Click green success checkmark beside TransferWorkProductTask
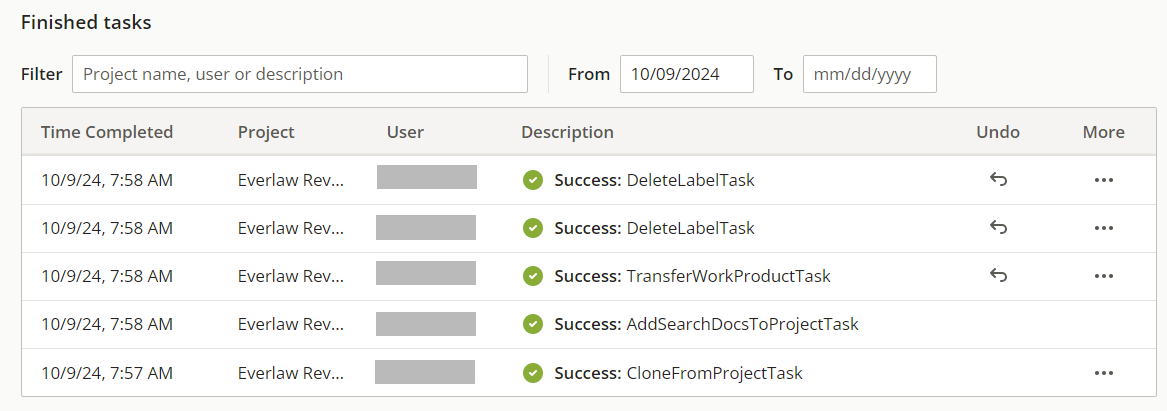Viewport: 1167px width, 411px height. click(x=532, y=276)
